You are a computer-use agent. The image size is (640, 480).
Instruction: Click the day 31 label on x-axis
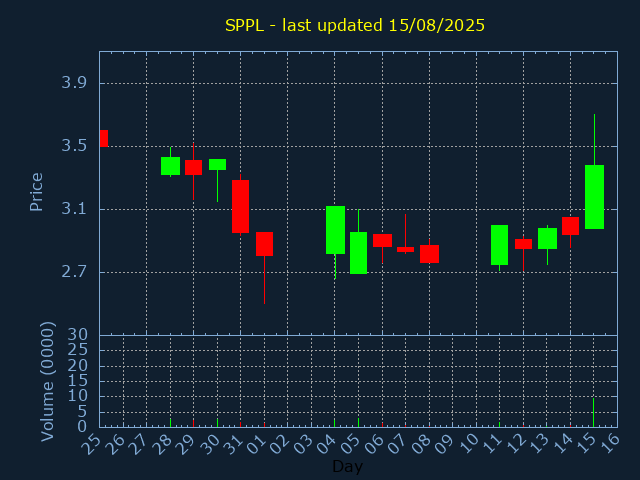(232, 444)
